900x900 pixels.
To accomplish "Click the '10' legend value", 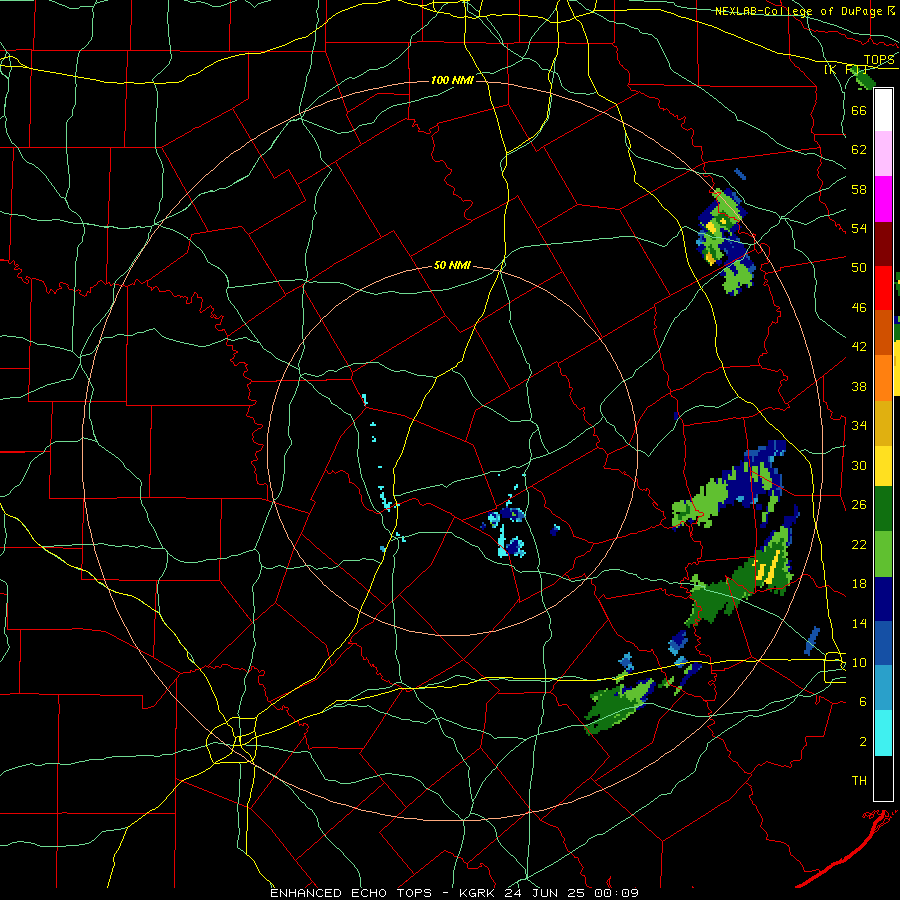I will [859, 662].
